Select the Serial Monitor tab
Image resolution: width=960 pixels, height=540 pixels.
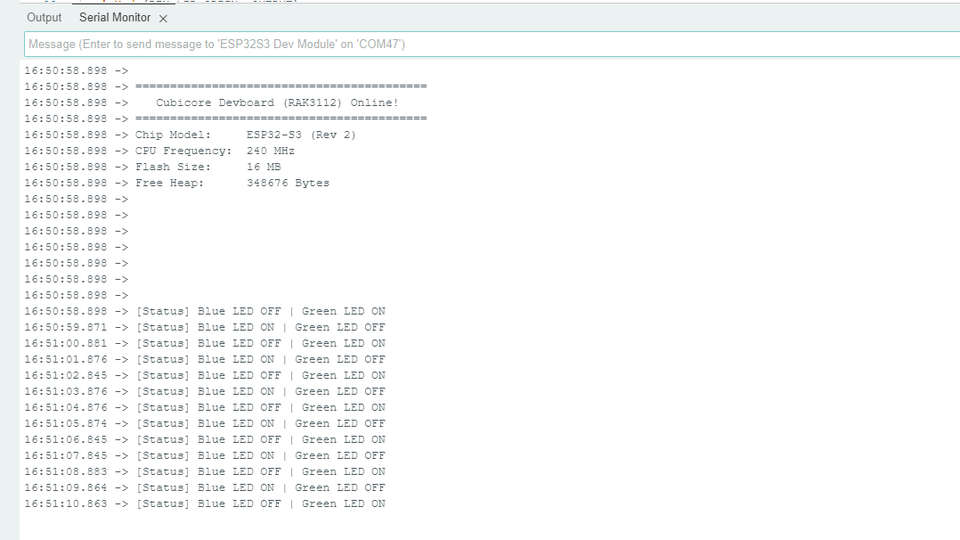point(114,18)
